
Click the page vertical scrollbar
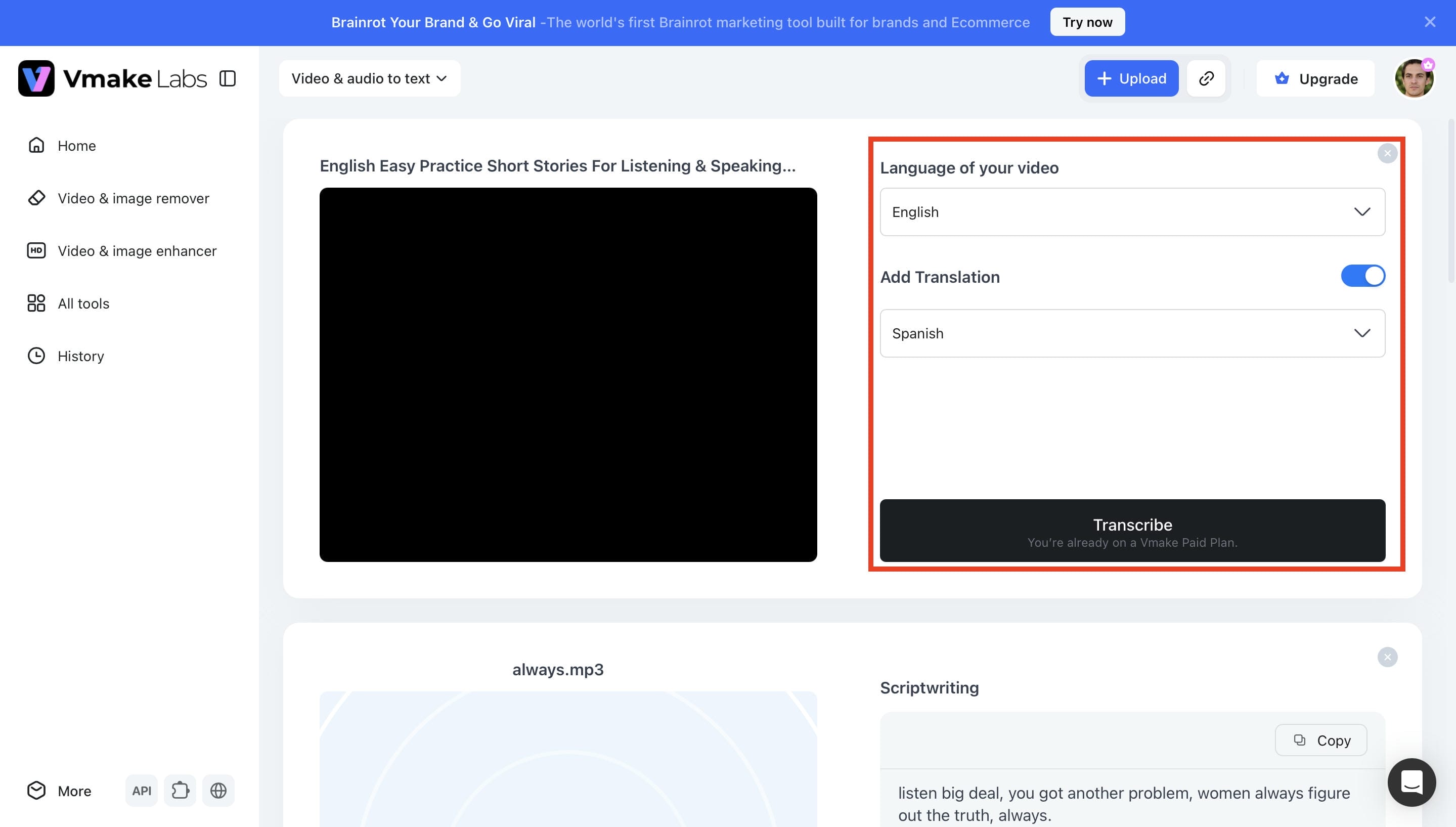[x=1451, y=200]
